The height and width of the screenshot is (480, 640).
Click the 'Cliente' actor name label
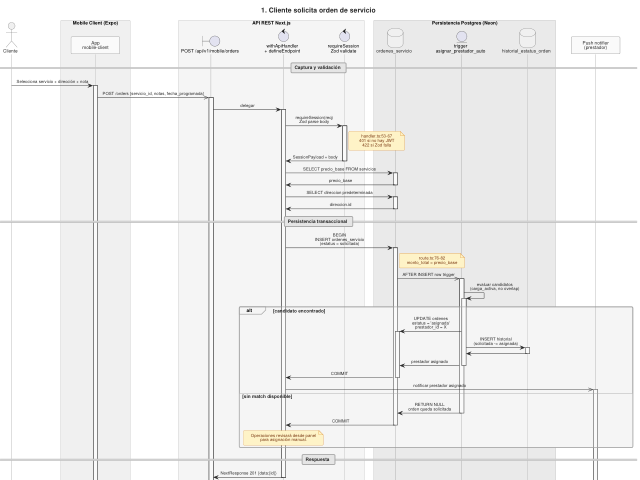[10, 51]
